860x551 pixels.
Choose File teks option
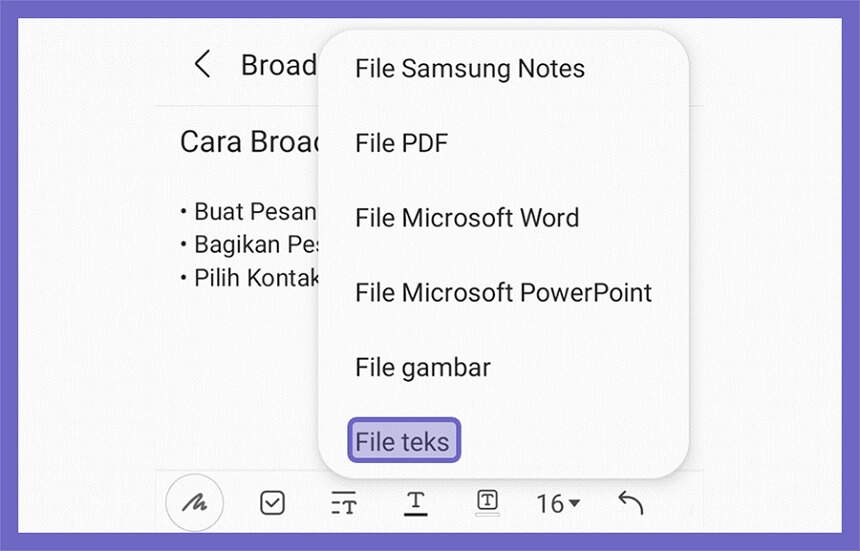(x=404, y=441)
